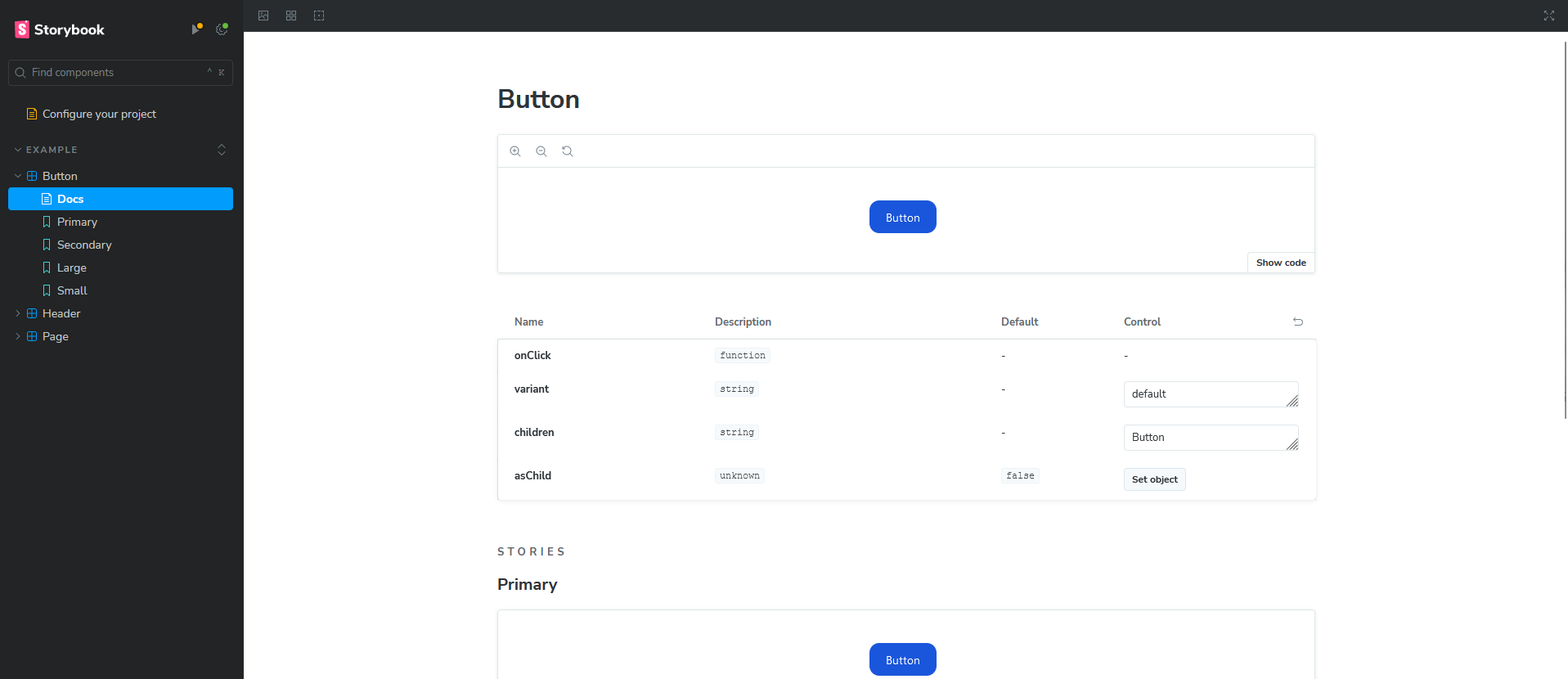Click the reset controls icon in table header

point(1298,322)
